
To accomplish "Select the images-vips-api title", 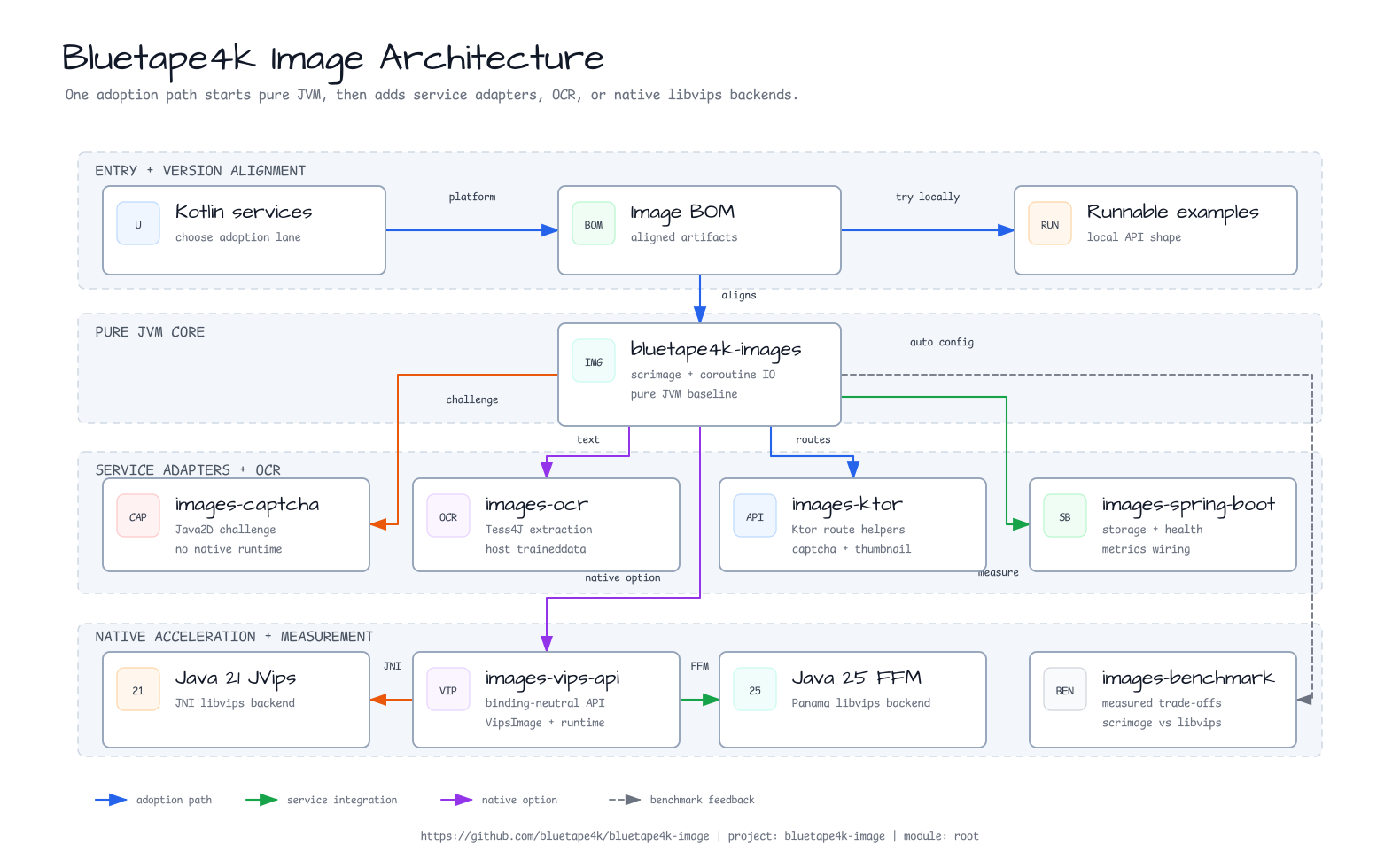I will (552, 678).
